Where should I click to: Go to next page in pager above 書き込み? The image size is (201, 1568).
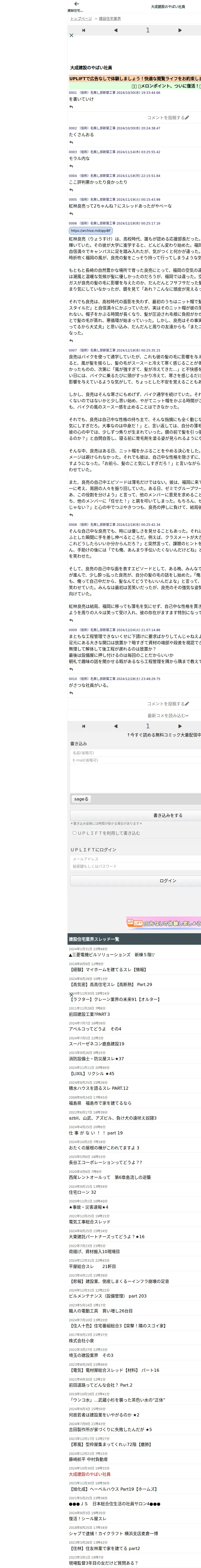tap(180, 726)
